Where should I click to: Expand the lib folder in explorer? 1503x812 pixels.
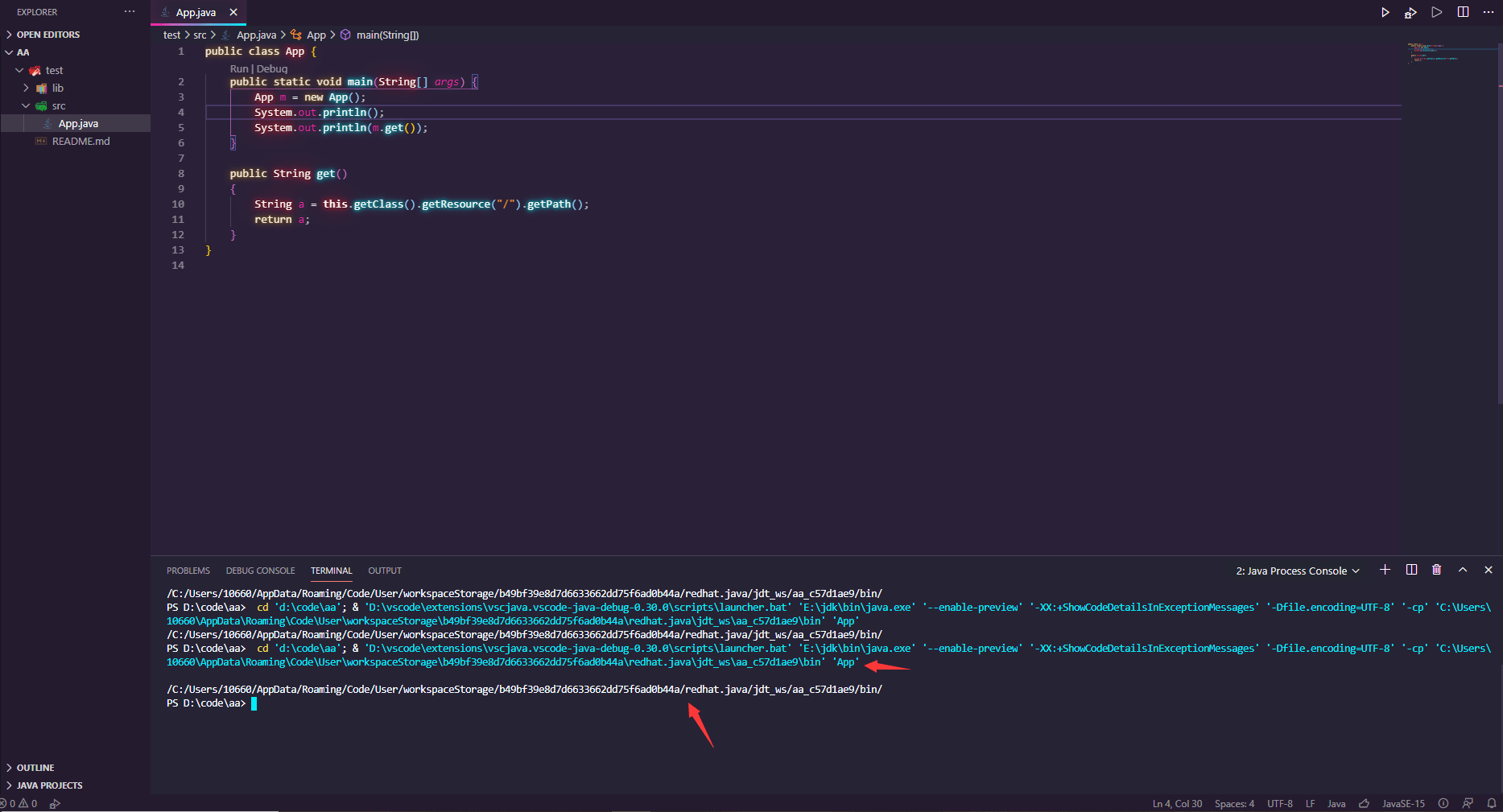coord(27,88)
